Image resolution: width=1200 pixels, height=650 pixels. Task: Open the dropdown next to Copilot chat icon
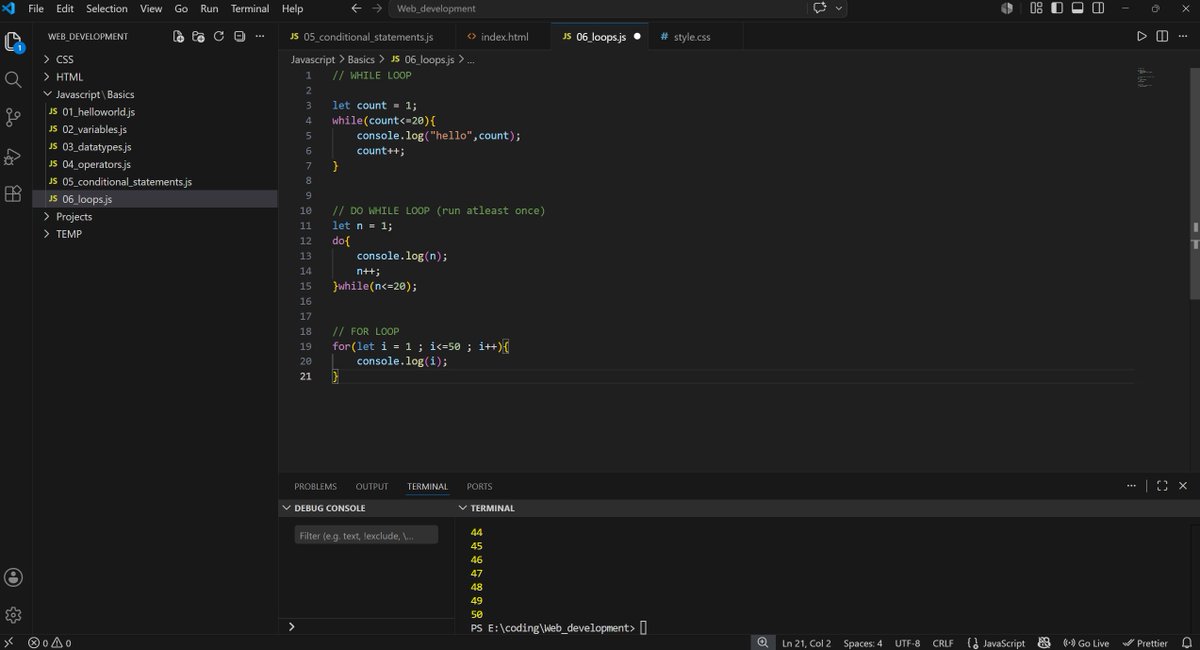(840, 8)
